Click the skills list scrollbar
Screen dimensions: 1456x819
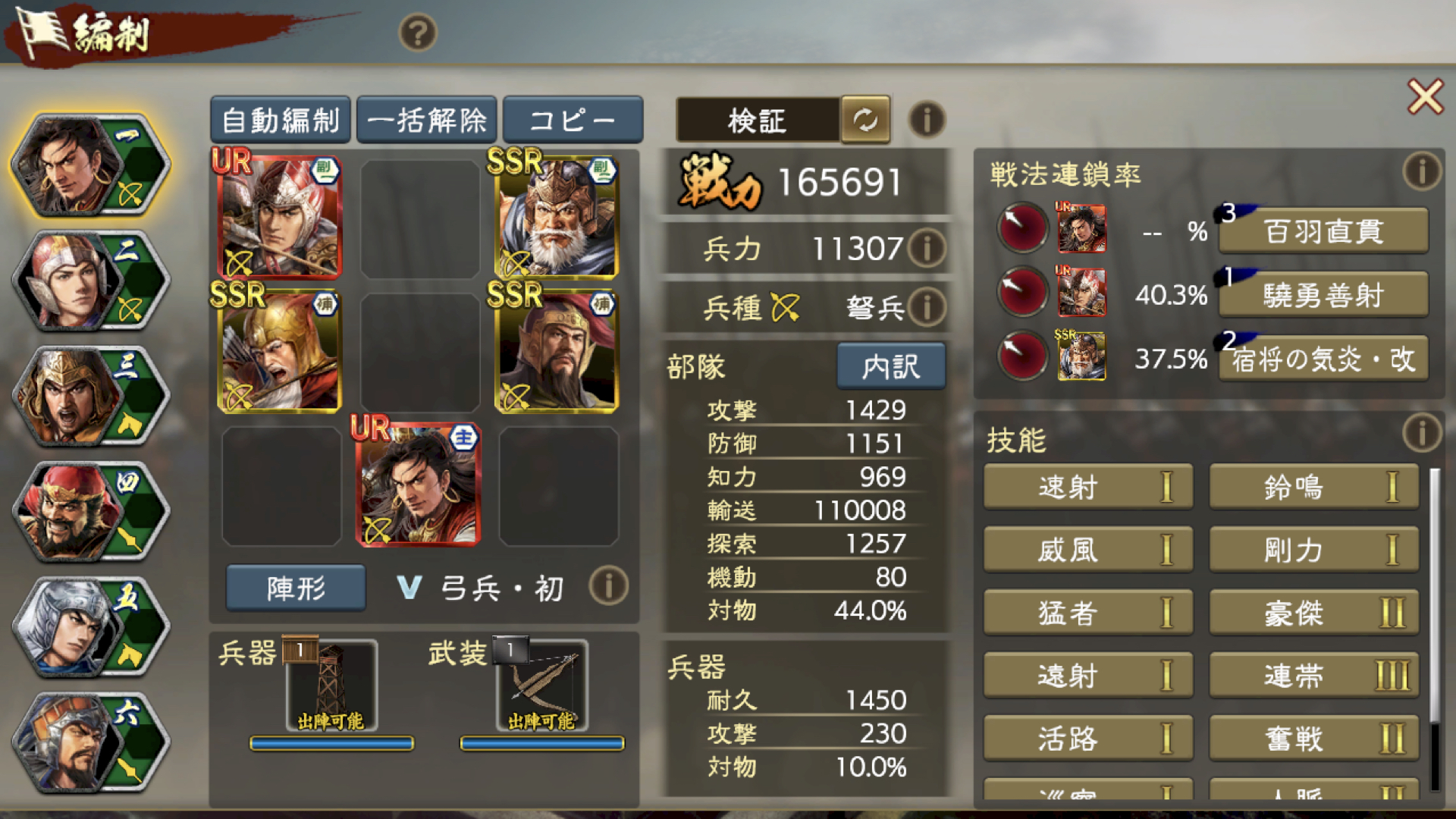pyautogui.click(x=1434, y=629)
